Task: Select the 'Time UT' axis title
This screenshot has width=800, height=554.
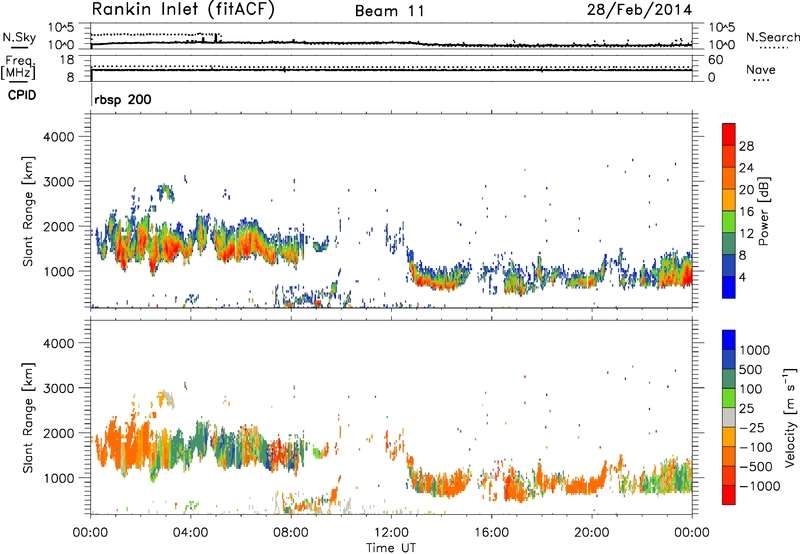Action: coord(391,548)
